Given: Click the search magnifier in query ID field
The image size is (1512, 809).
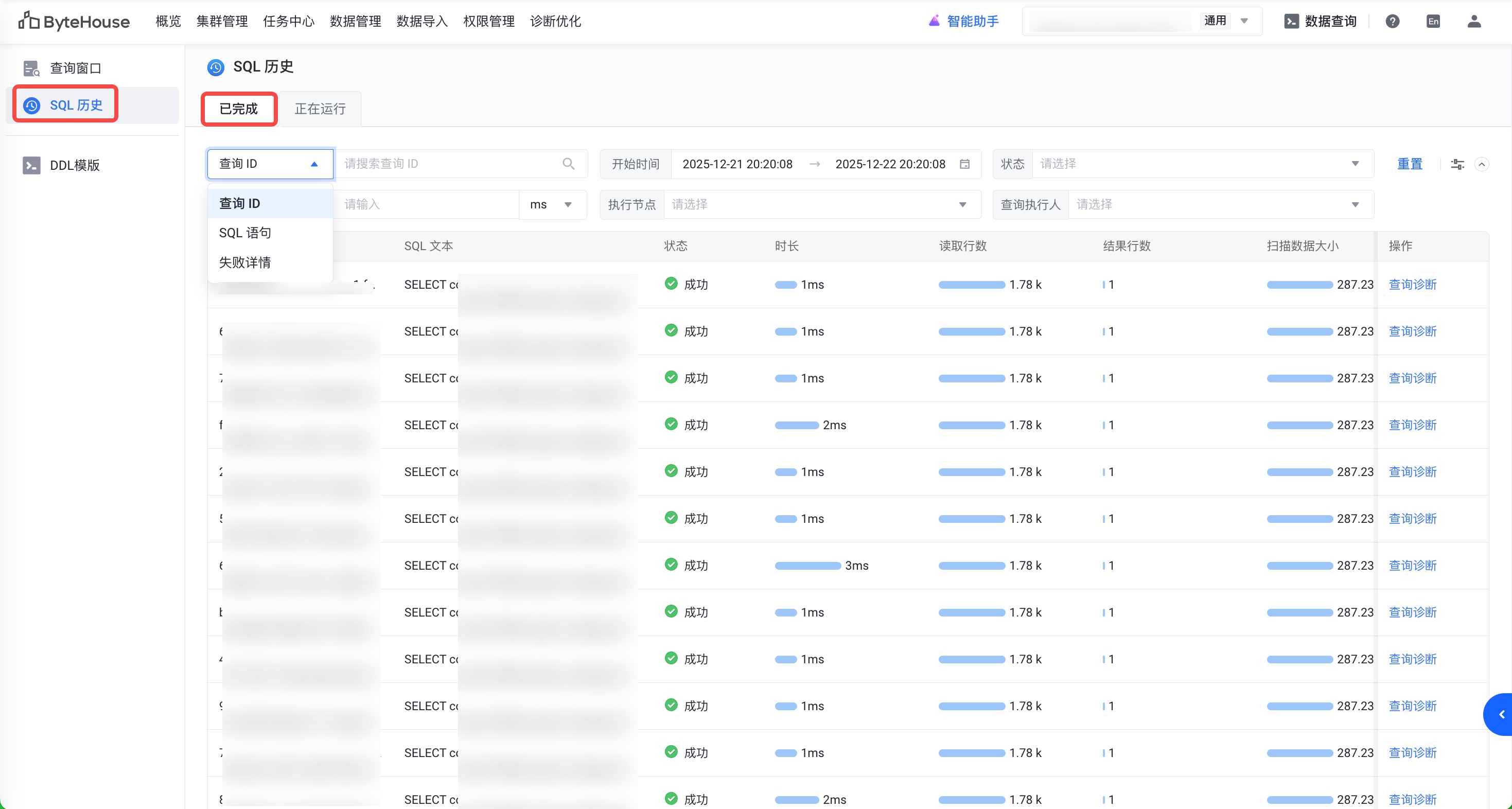Looking at the screenshot, I should coord(568,164).
